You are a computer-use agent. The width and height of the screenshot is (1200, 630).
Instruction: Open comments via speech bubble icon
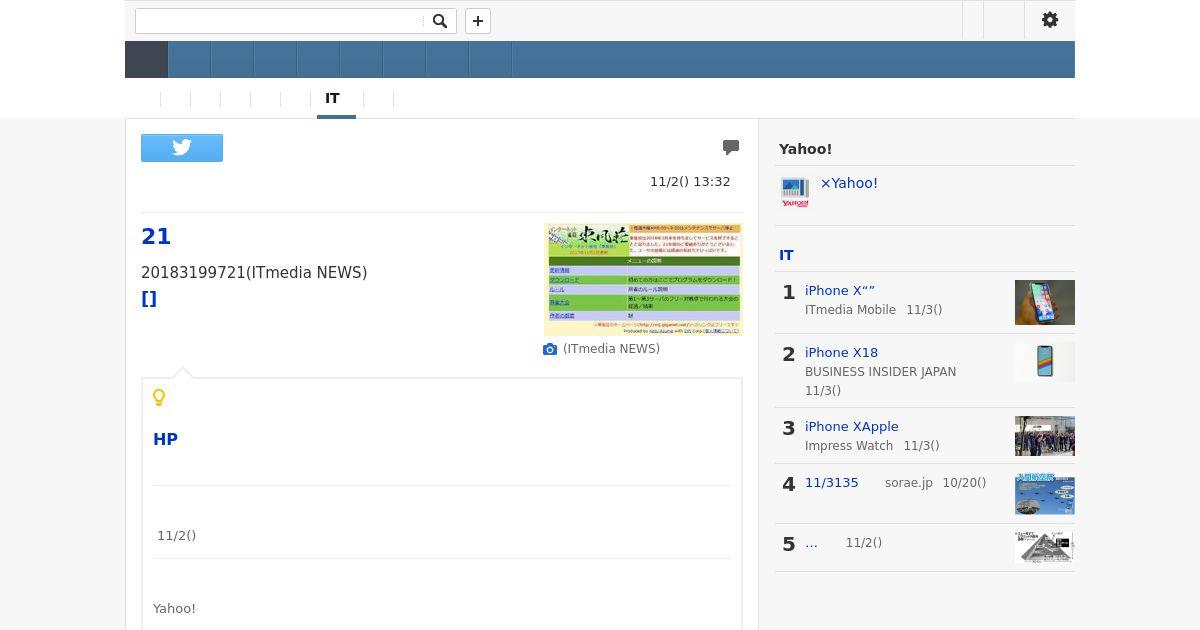point(731,147)
